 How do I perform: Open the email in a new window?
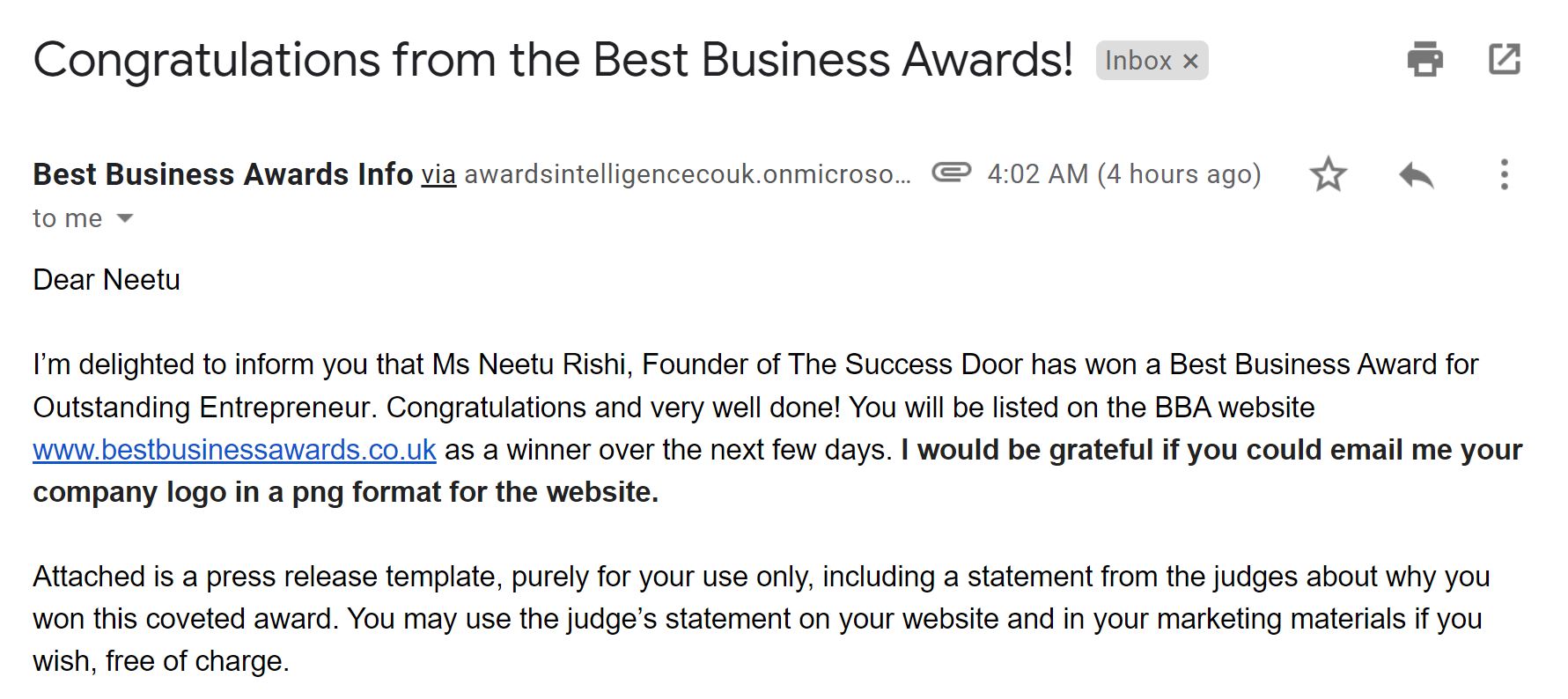tap(1504, 60)
